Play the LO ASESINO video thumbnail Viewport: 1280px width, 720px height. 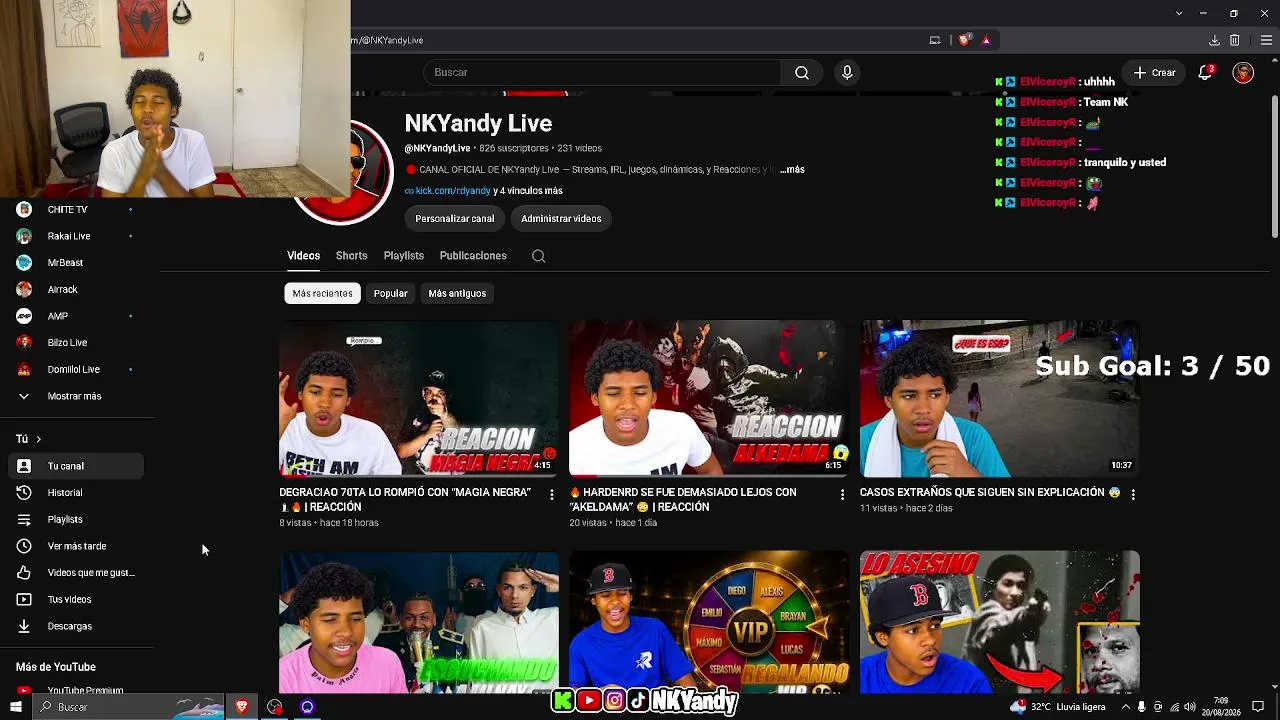[1000, 621]
